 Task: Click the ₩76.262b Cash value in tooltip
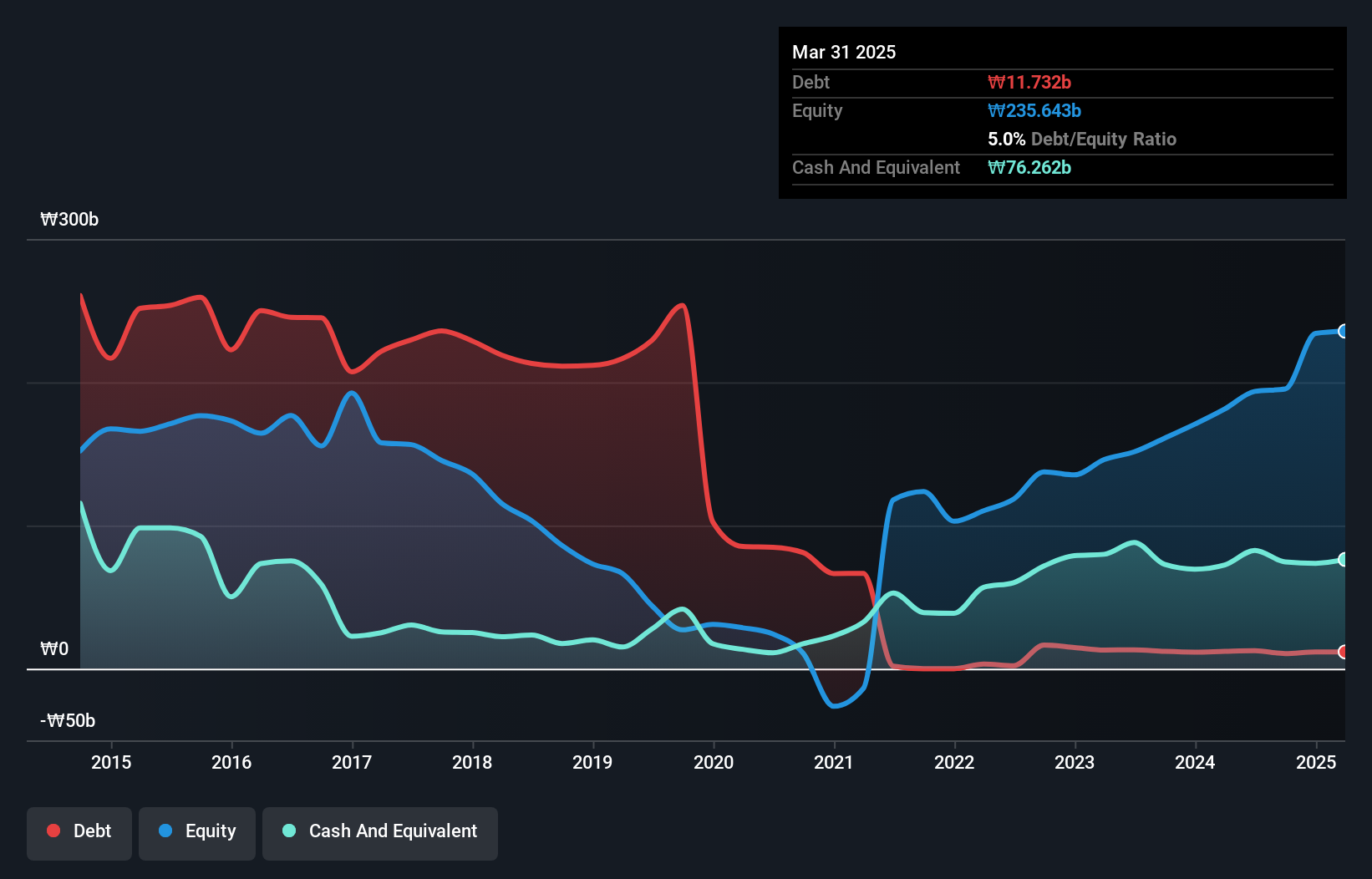(1029, 167)
